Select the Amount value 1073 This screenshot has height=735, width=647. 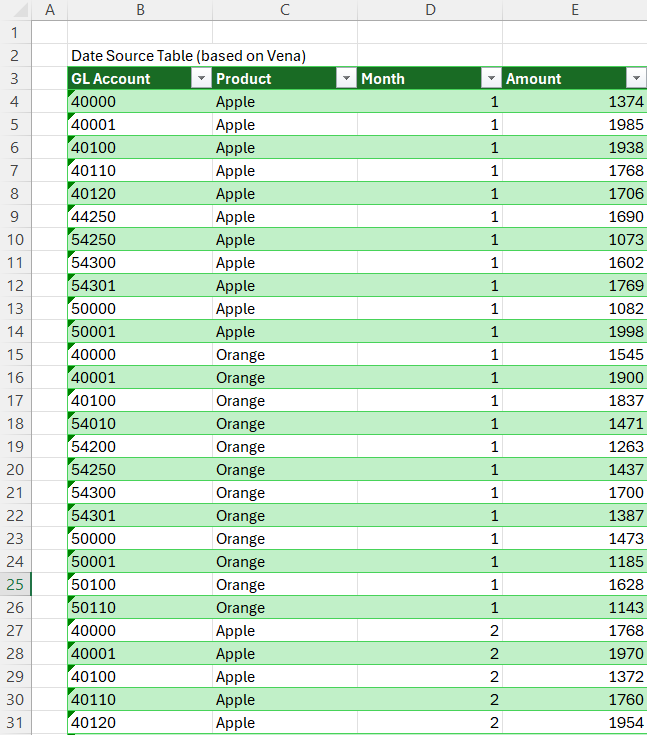575,240
